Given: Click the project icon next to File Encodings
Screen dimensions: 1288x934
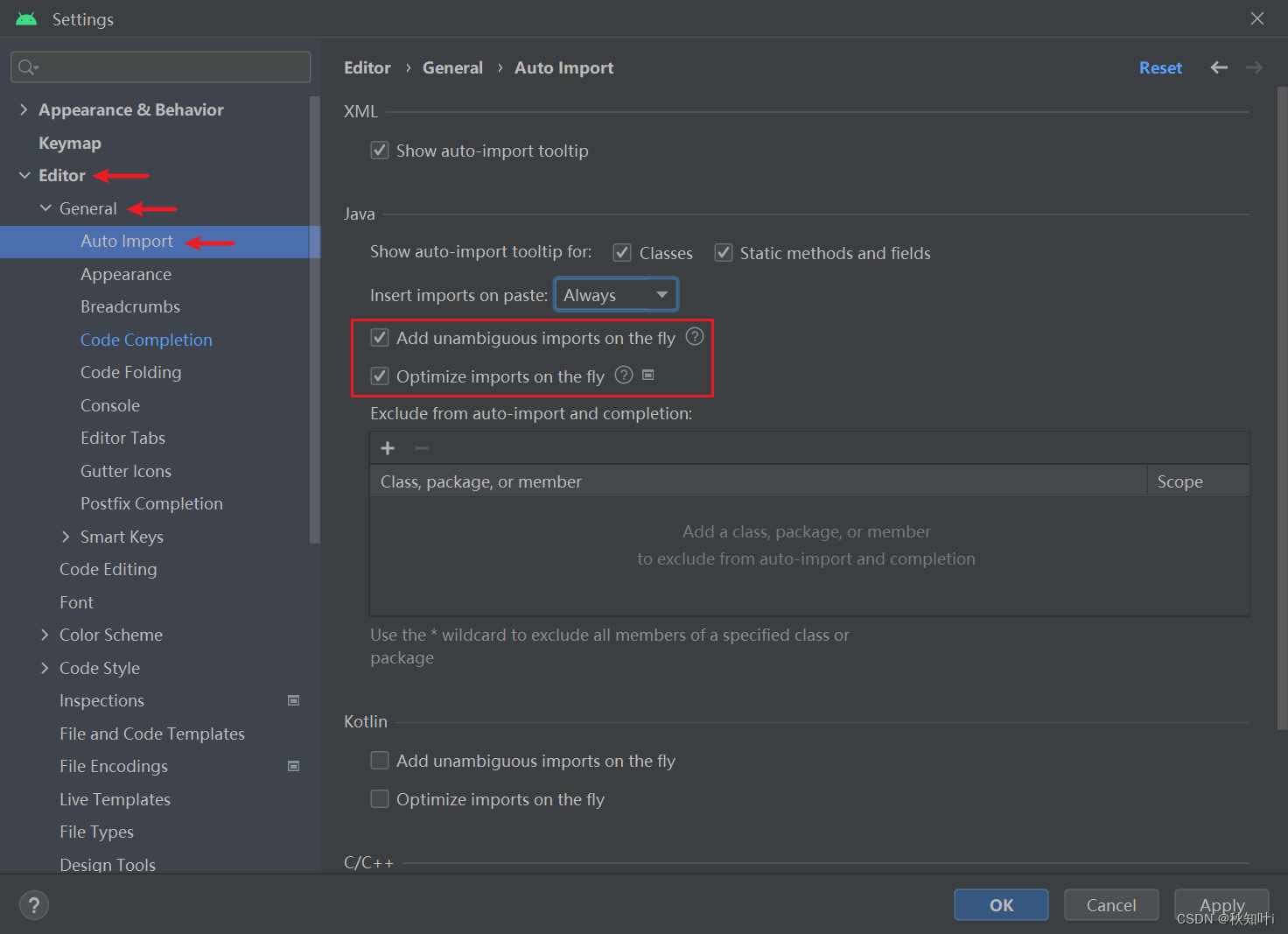Looking at the screenshot, I should pos(294,766).
